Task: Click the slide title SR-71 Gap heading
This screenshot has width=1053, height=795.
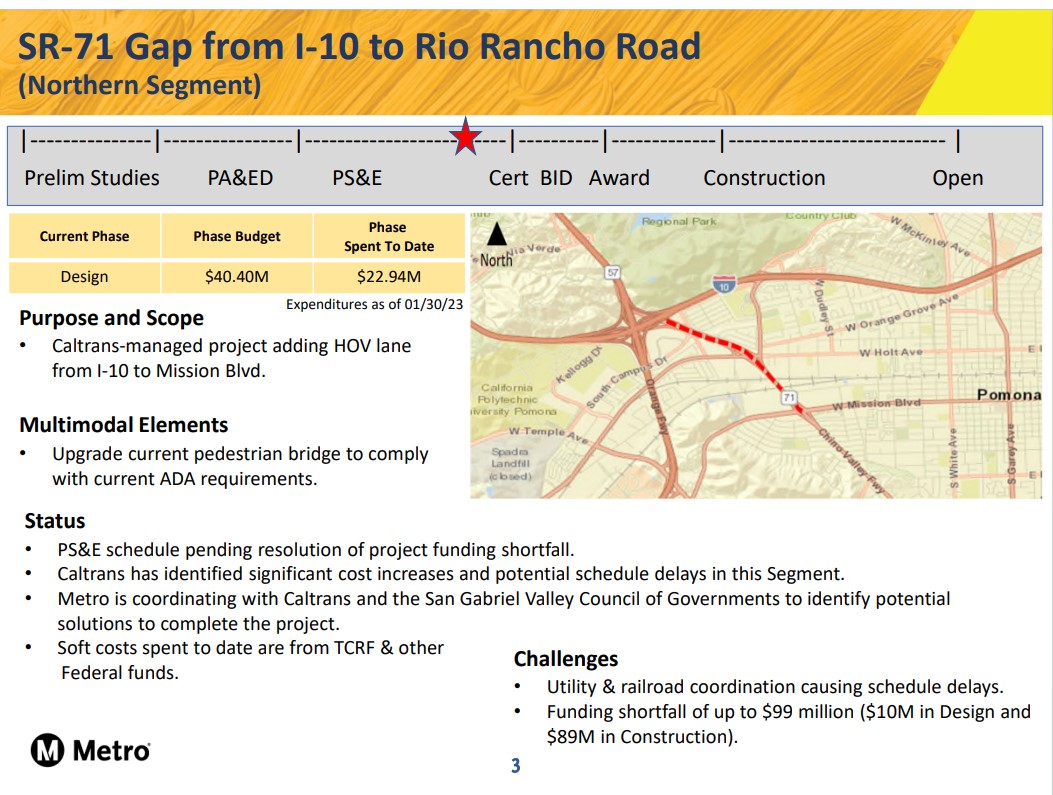Action: [x=355, y=47]
